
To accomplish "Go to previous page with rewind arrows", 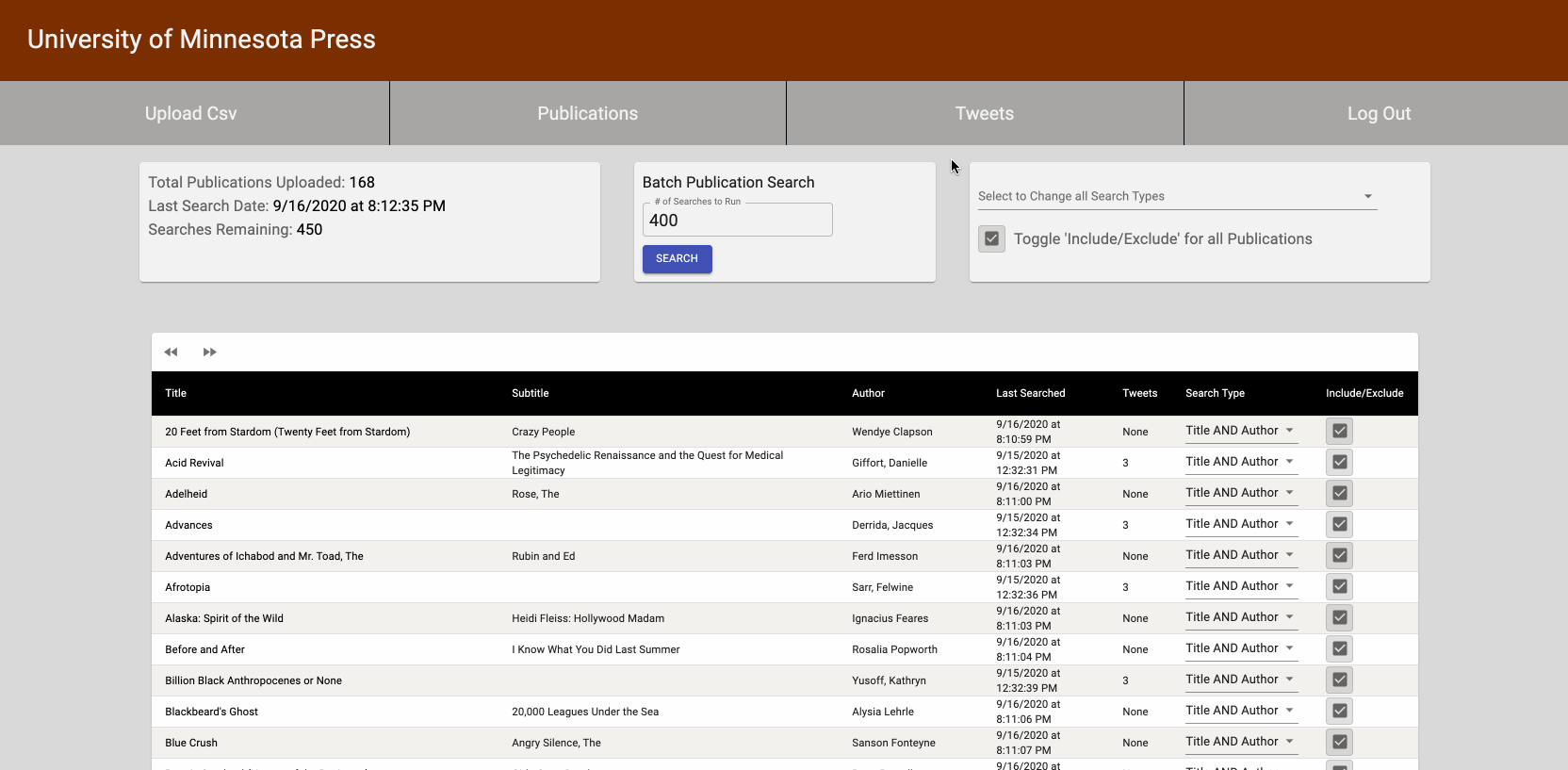I will [171, 352].
